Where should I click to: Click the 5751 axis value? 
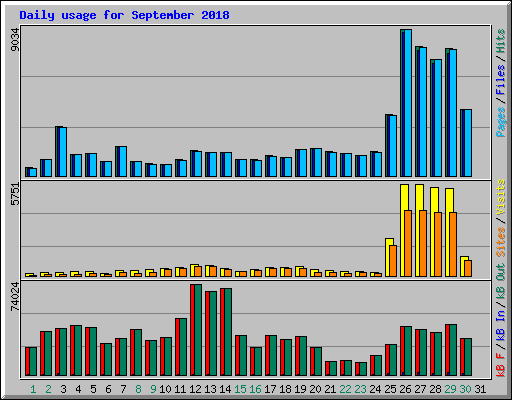click(15, 194)
